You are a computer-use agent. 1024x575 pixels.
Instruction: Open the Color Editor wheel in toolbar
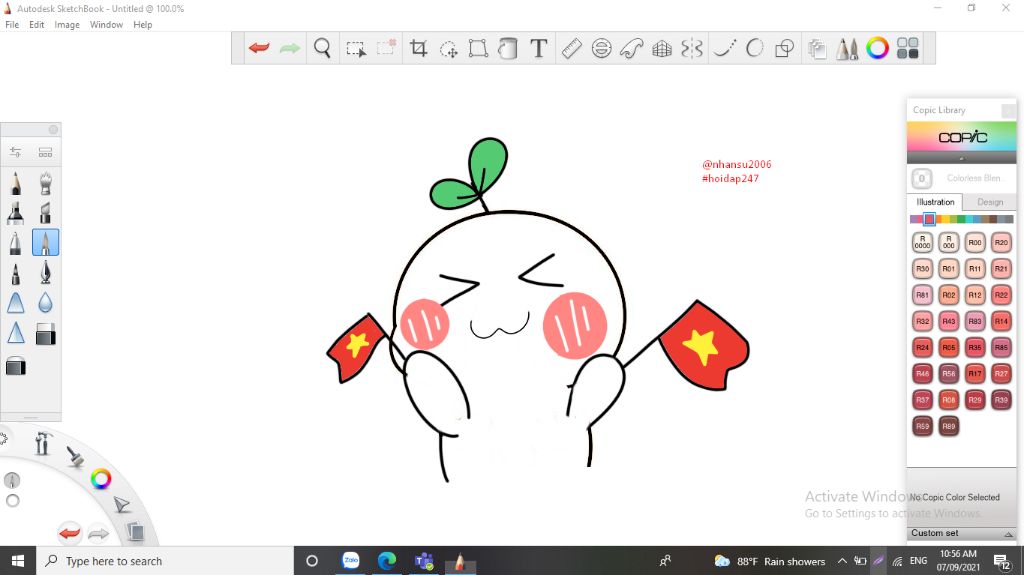[x=877, y=48]
